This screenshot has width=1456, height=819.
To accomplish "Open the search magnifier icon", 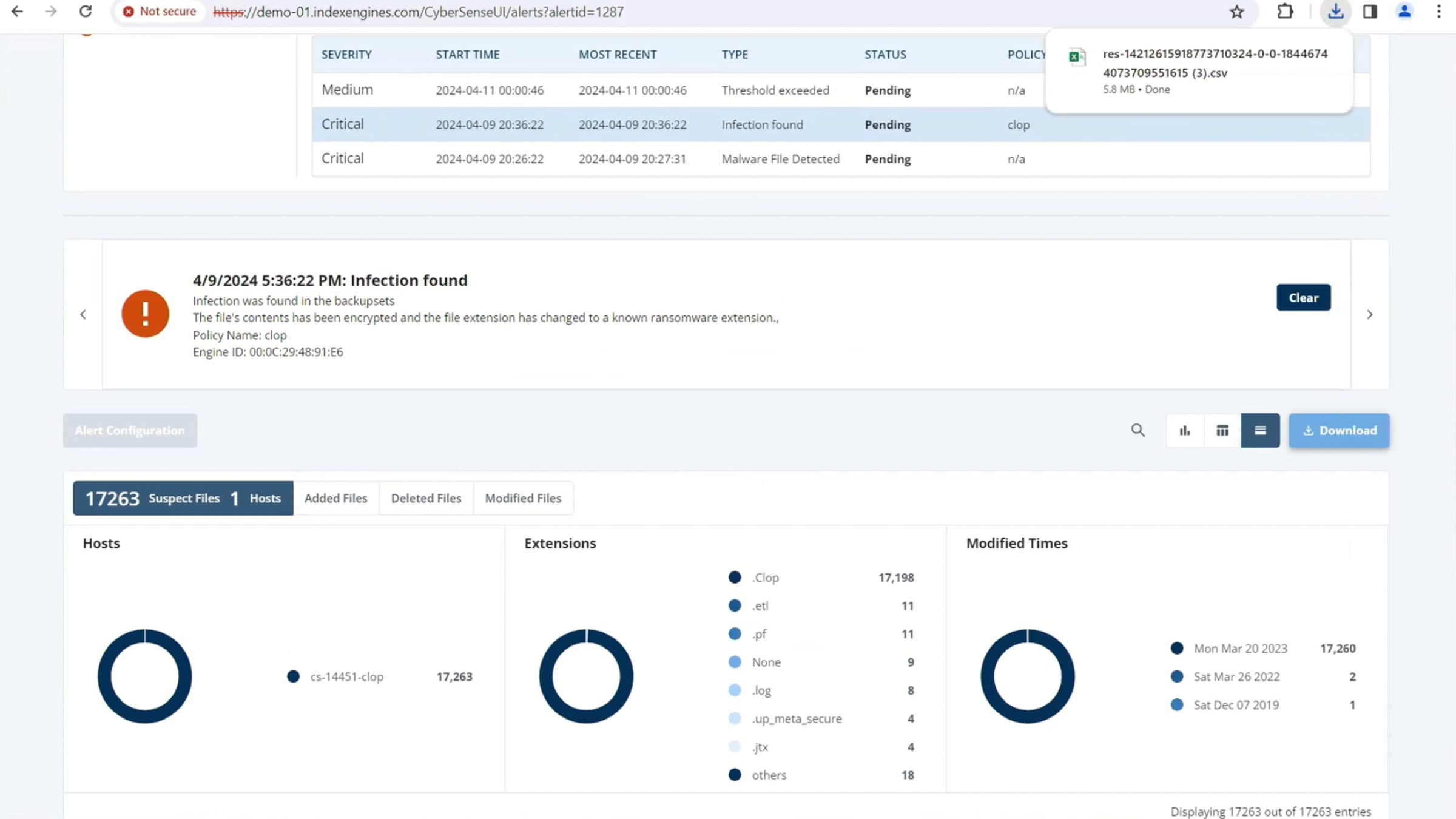I will pyautogui.click(x=1137, y=430).
